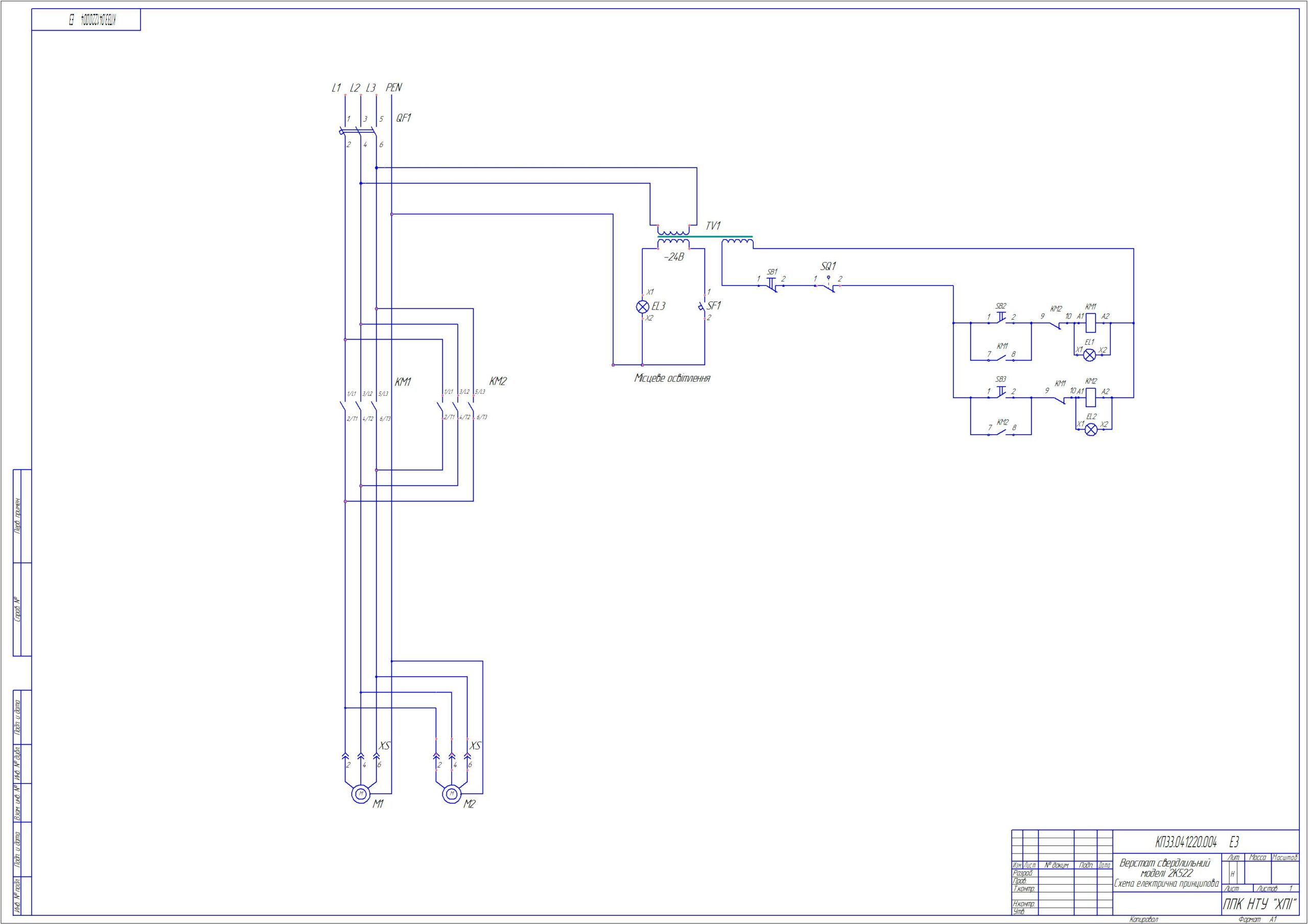Screen dimensions: 1308x924
Task: Click the -24B voltage label
Action: point(673,257)
